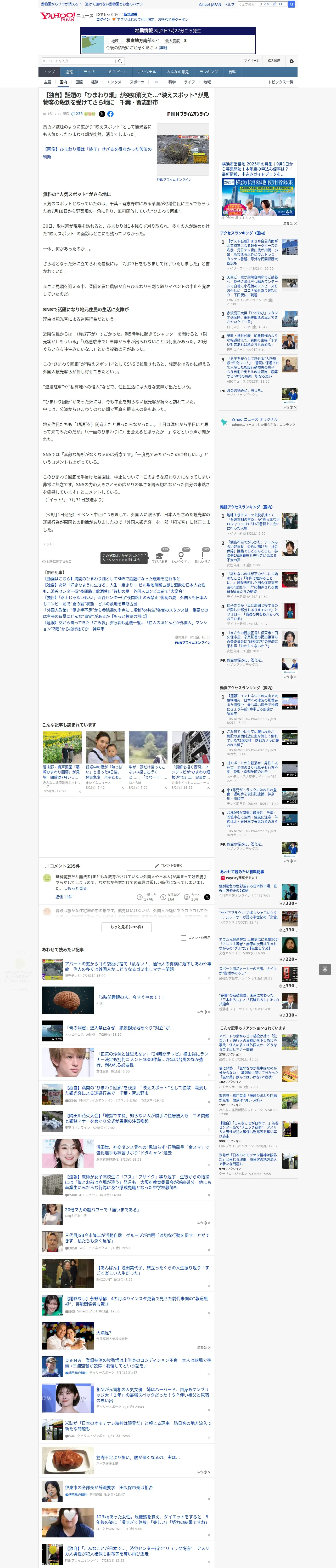Open the みんなの意見 navigation tab

(178, 72)
